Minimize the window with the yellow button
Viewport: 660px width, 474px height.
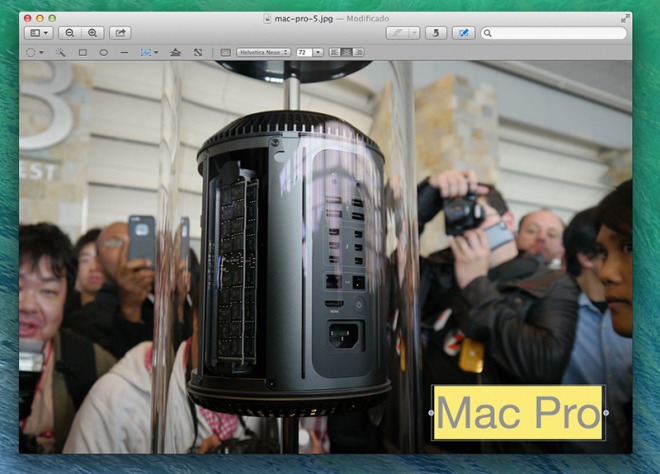coord(40,18)
